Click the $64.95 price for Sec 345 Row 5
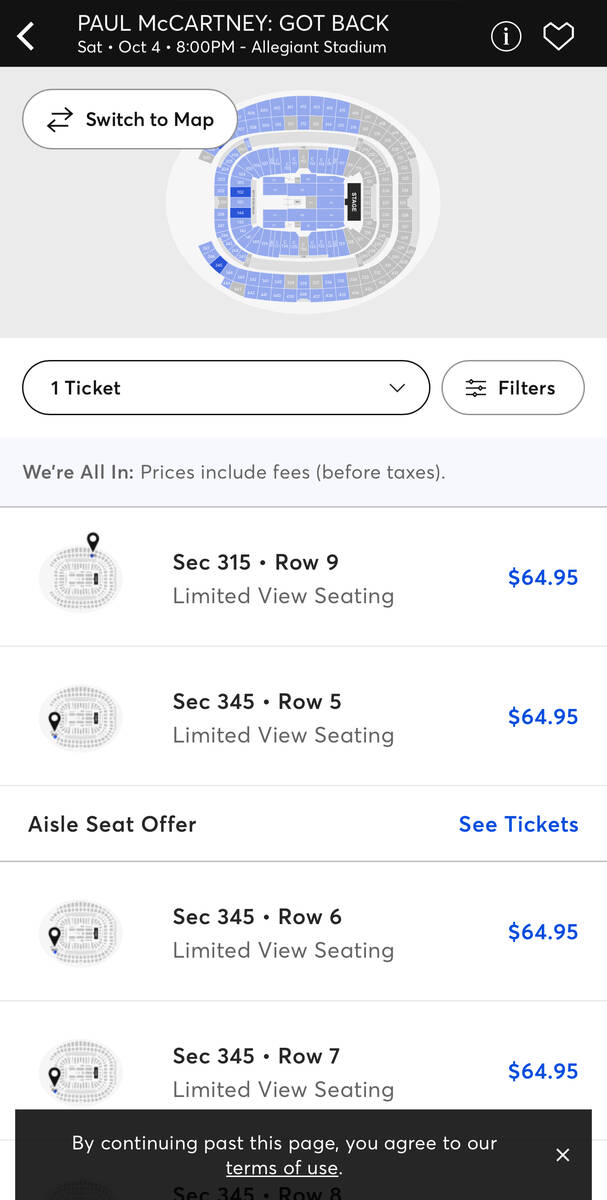 point(542,717)
